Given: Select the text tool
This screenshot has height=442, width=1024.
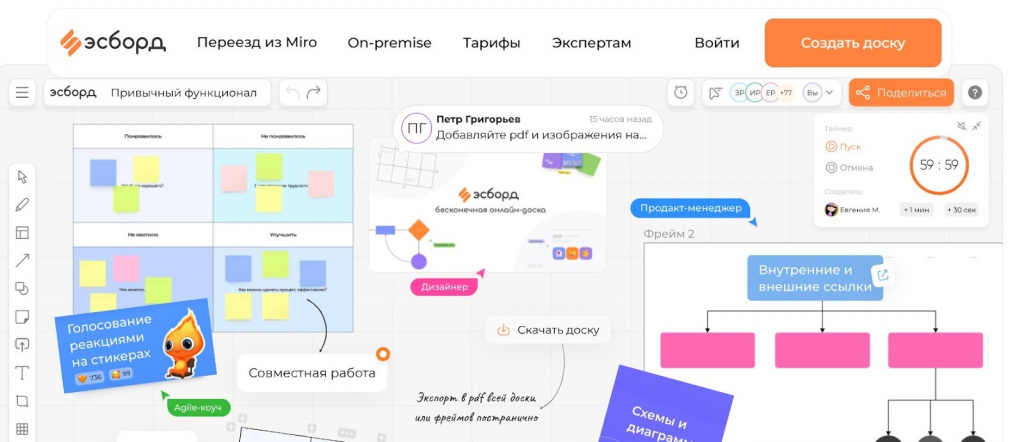Looking at the screenshot, I should pos(22,373).
